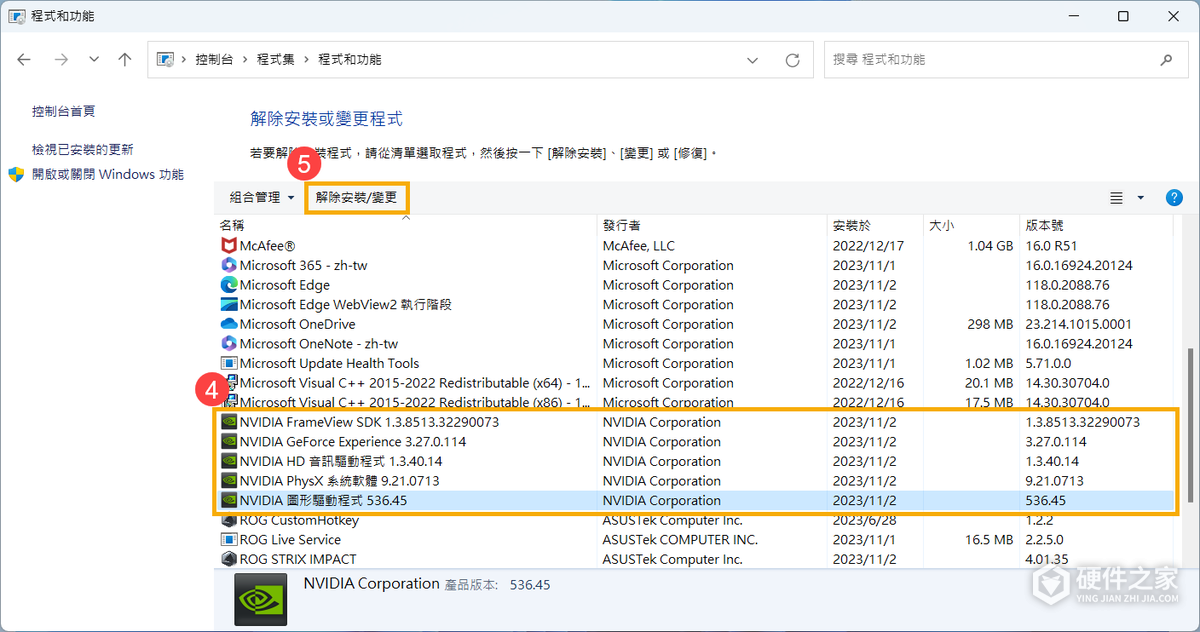Click the McAfee, LLC publisher cell
Viewport: 1200px width, 632px height.
(639, 246)
